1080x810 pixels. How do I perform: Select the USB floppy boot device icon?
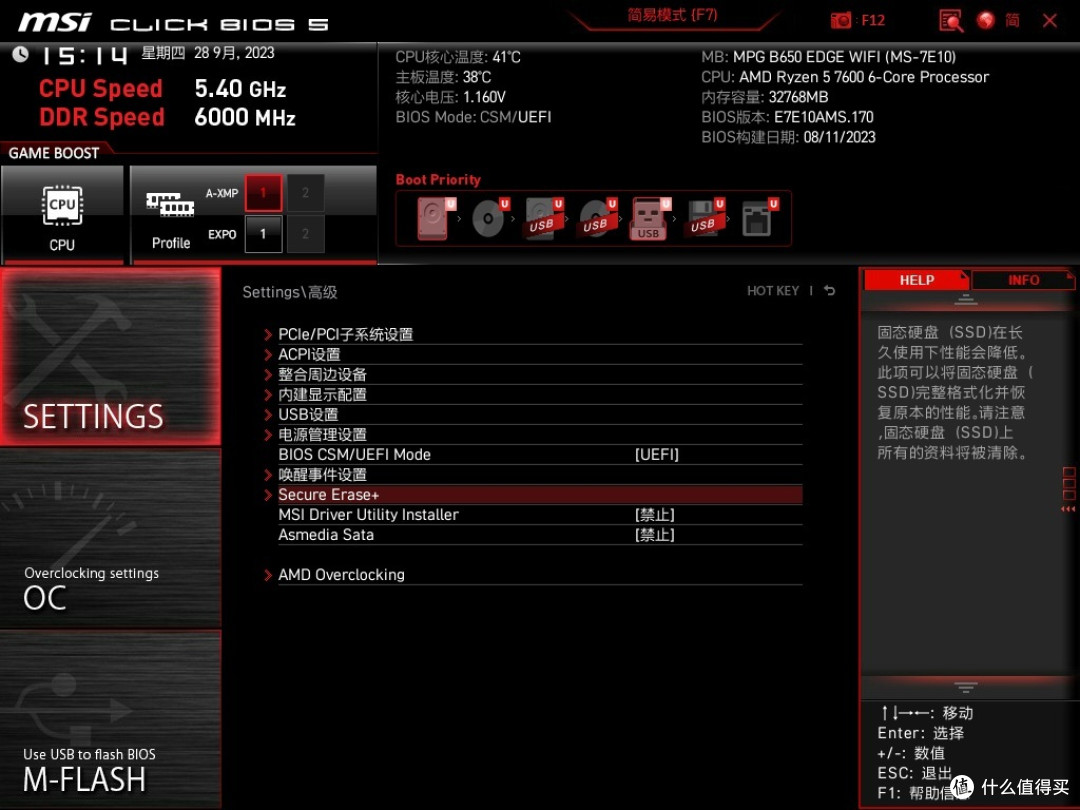[705, 218]
